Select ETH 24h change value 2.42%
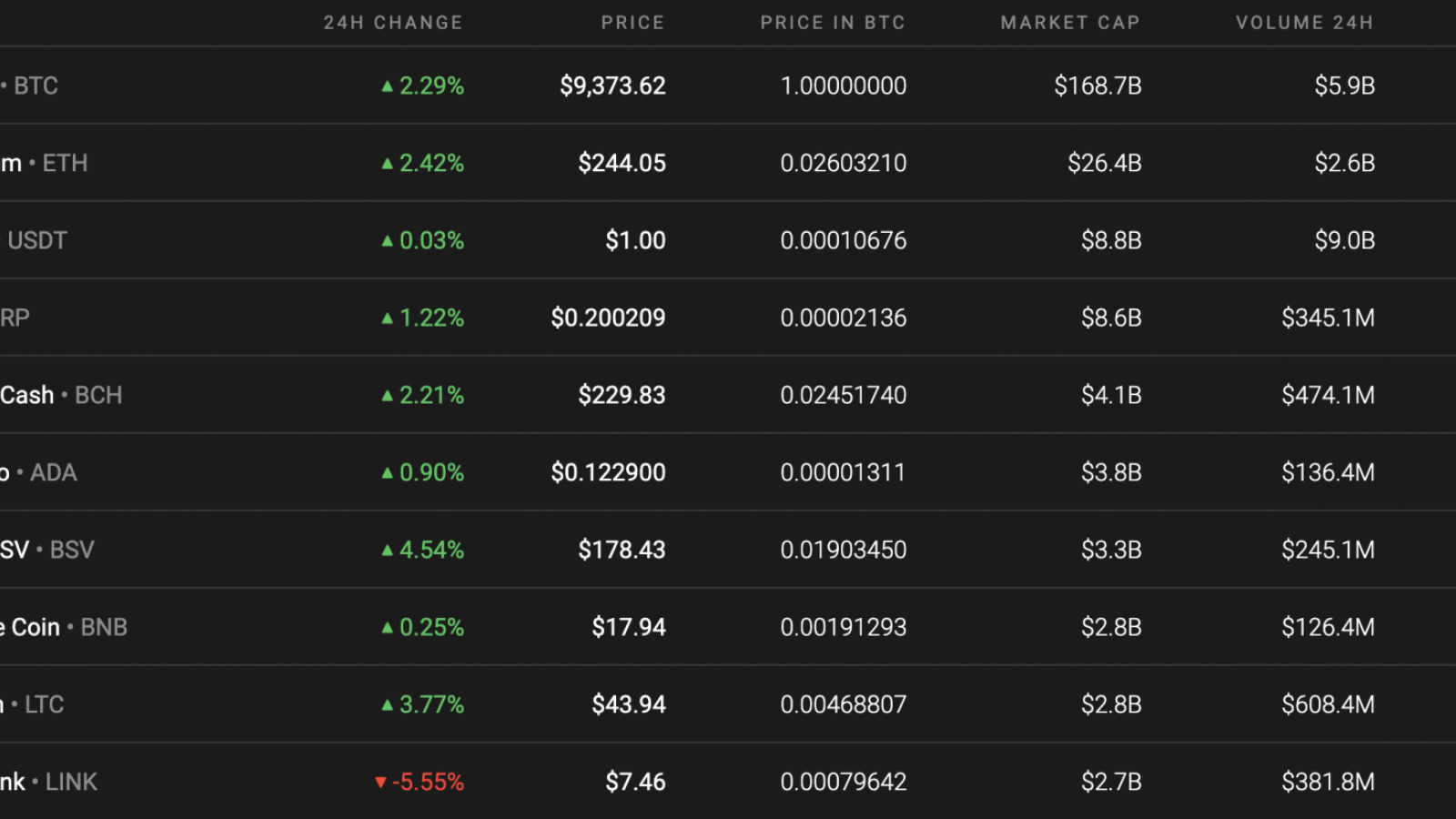 tap(431, 163)
